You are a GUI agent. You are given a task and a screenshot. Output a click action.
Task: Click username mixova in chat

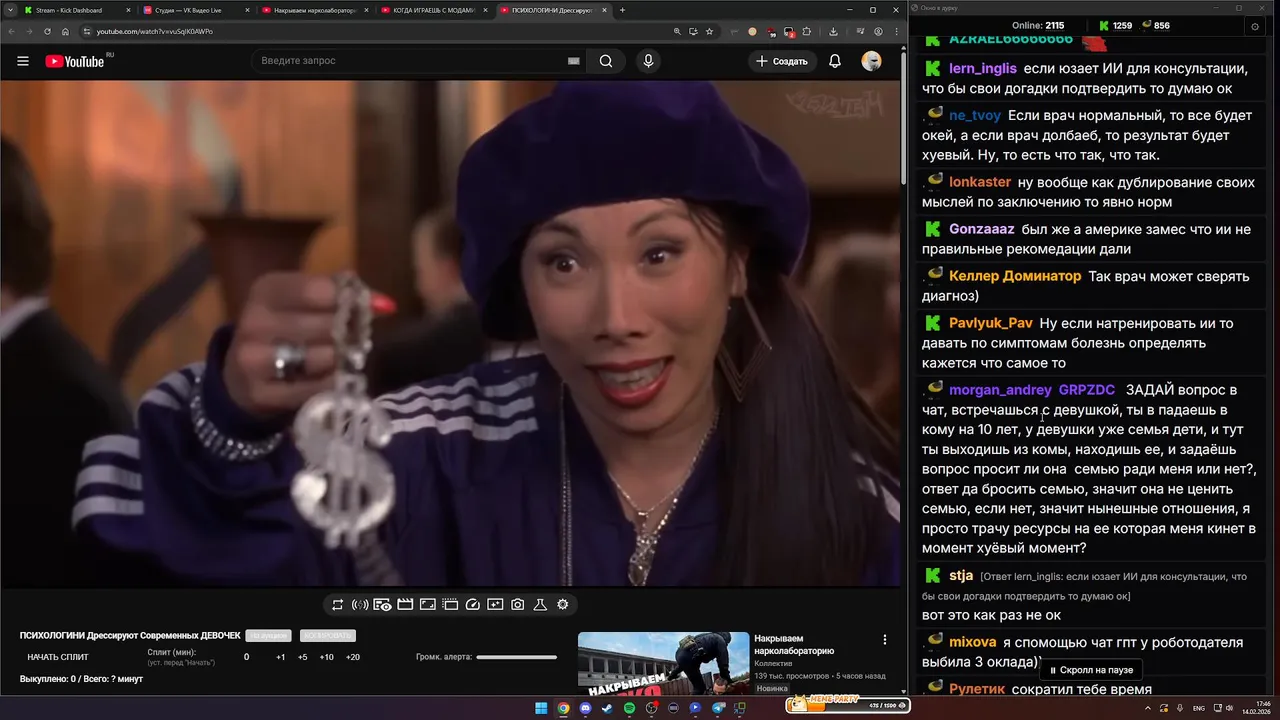click(973, 642)
